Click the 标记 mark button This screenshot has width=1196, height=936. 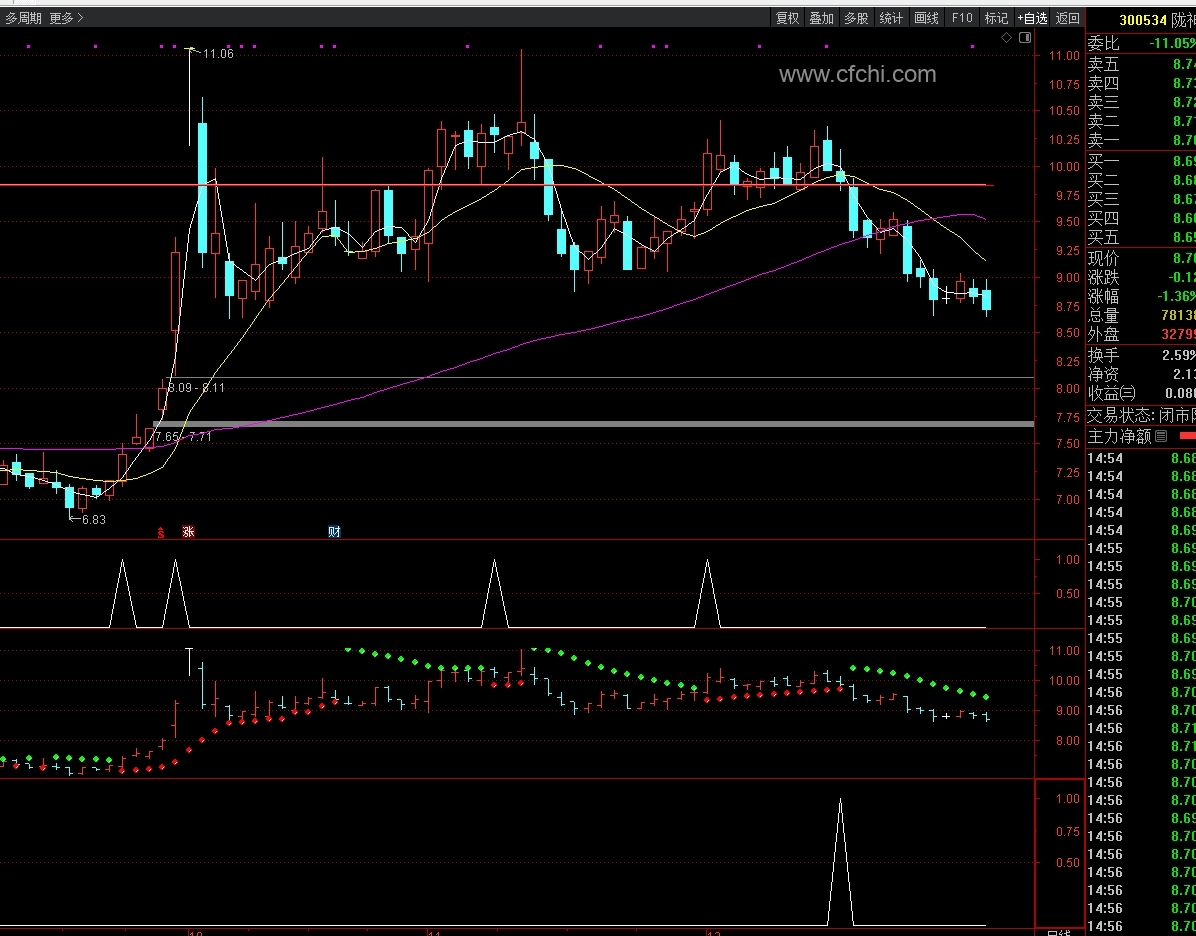pos(996,18)
